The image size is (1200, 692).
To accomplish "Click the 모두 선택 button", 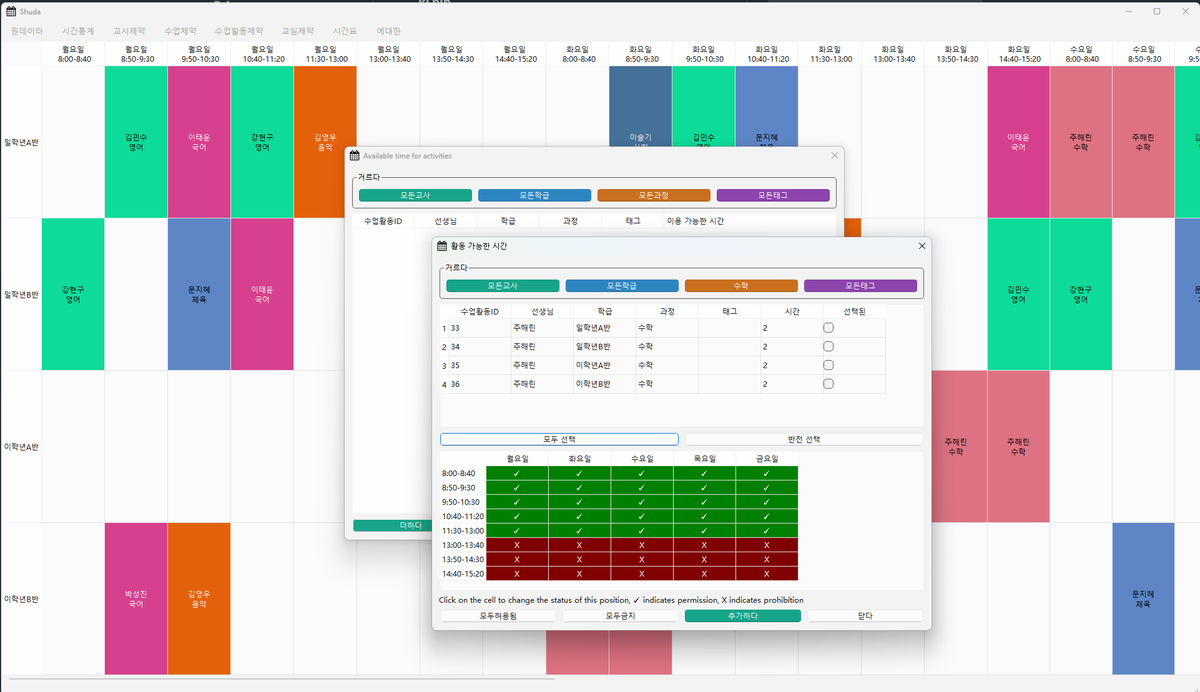I will [559, 439].
